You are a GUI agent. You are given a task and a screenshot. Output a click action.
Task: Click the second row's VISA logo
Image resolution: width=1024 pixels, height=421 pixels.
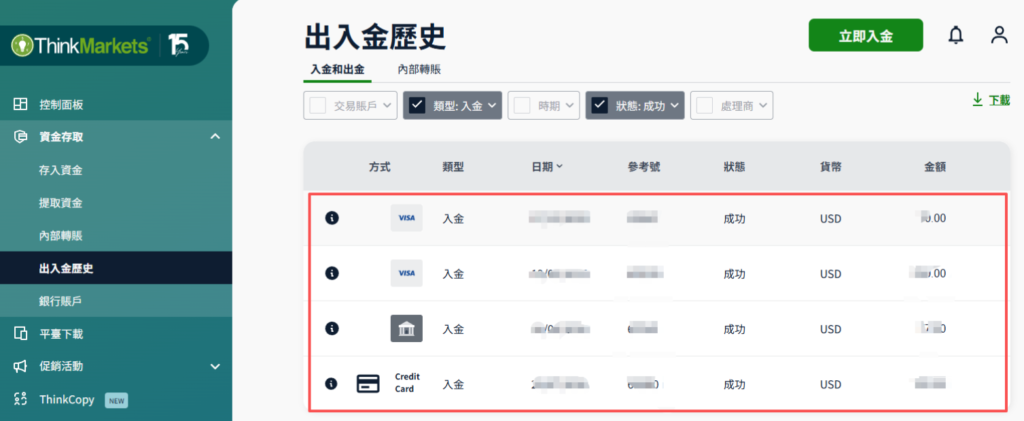click(407, 273)
